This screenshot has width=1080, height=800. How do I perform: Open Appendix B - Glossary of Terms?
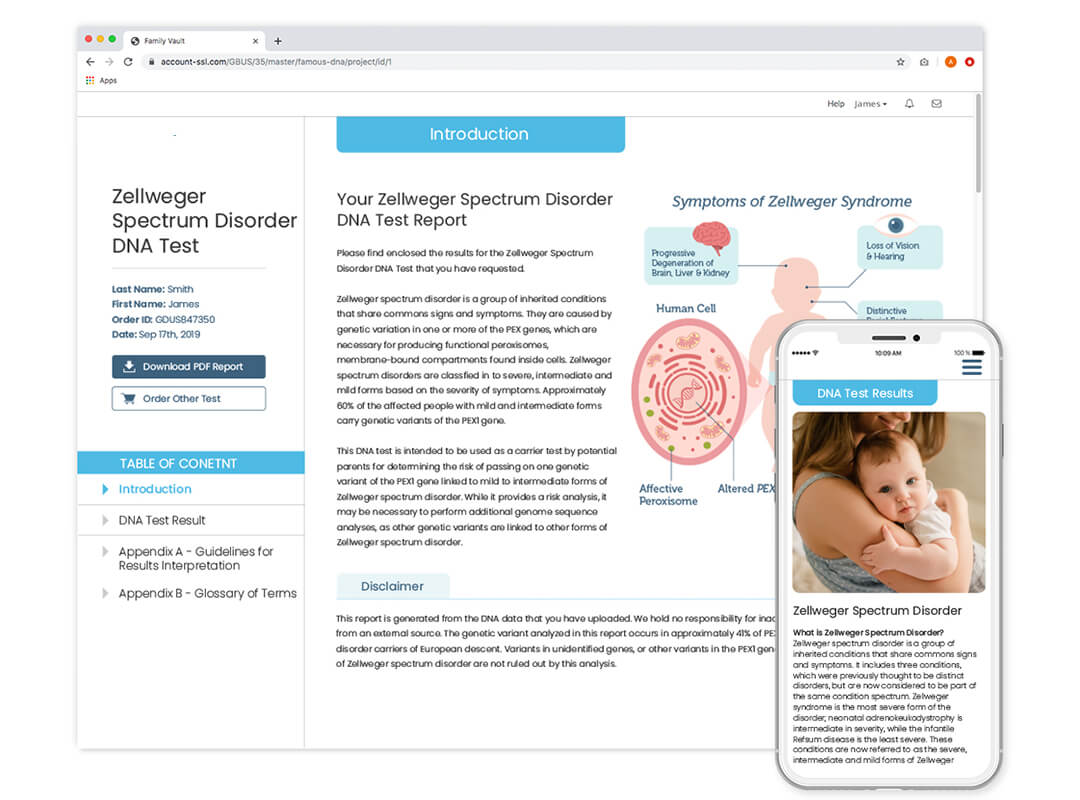[x=207, y=593]
